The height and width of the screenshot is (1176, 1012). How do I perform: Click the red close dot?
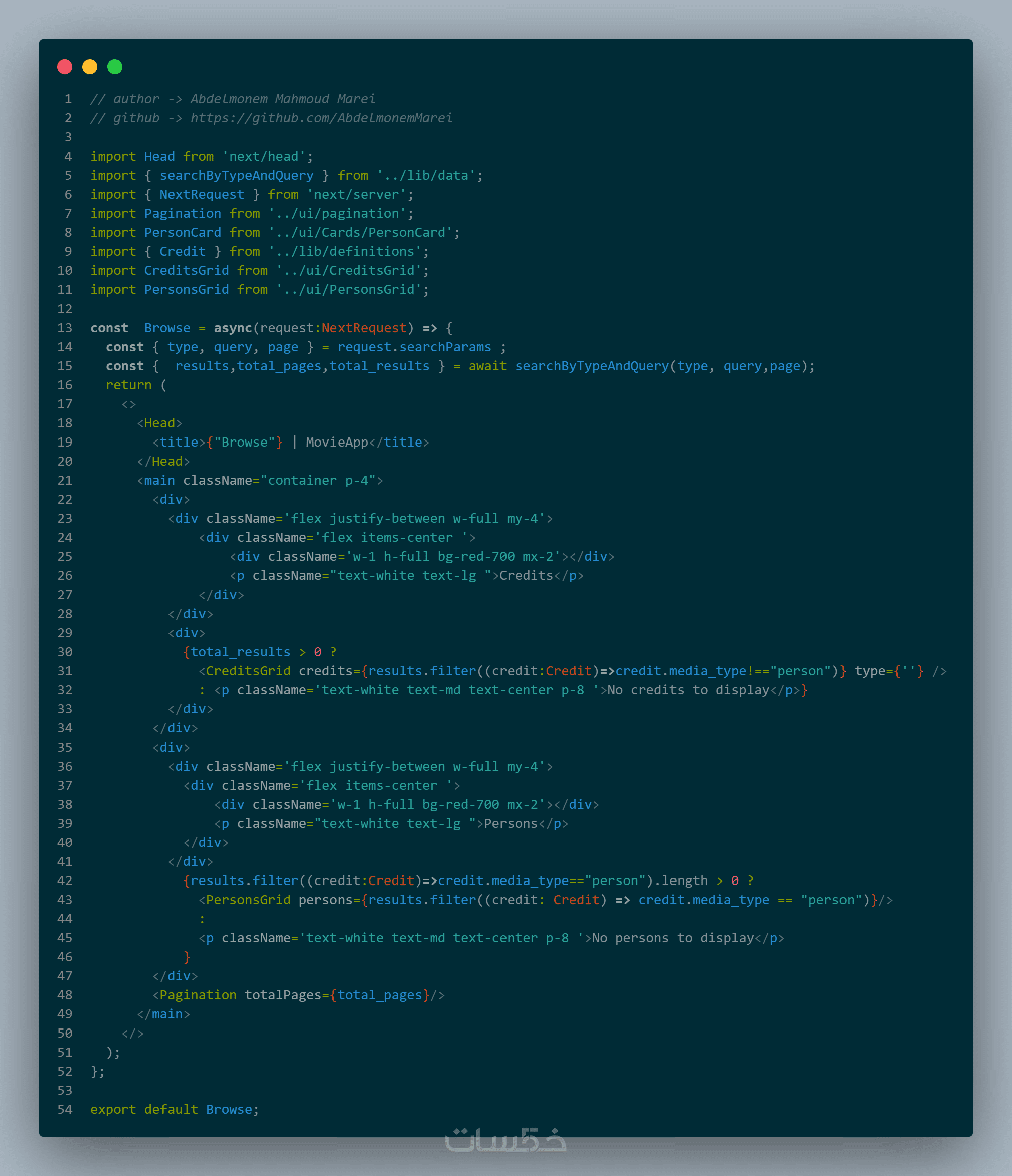(x=65, y=67)
